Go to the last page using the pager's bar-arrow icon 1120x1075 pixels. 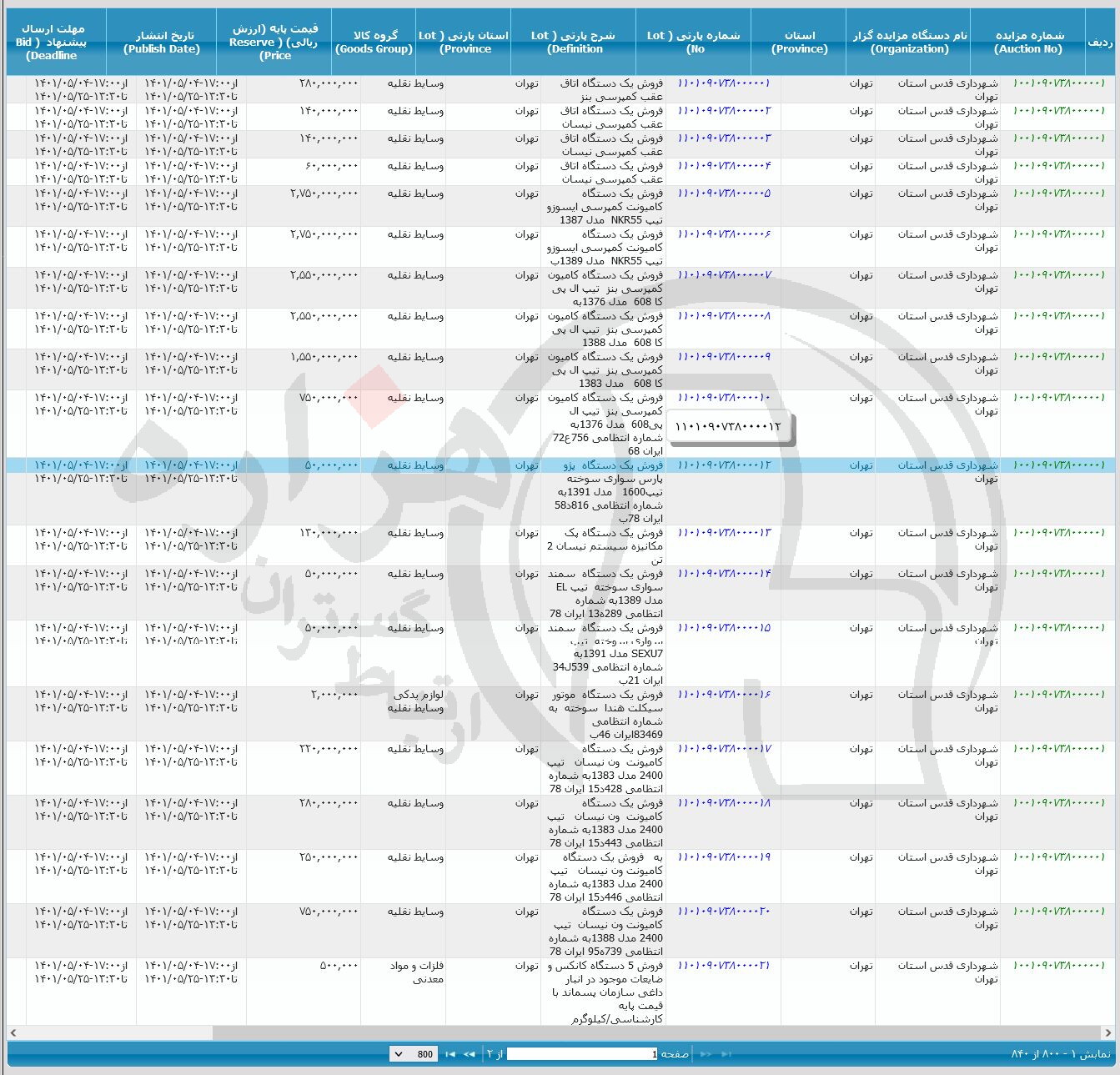tap(450, 1054)
